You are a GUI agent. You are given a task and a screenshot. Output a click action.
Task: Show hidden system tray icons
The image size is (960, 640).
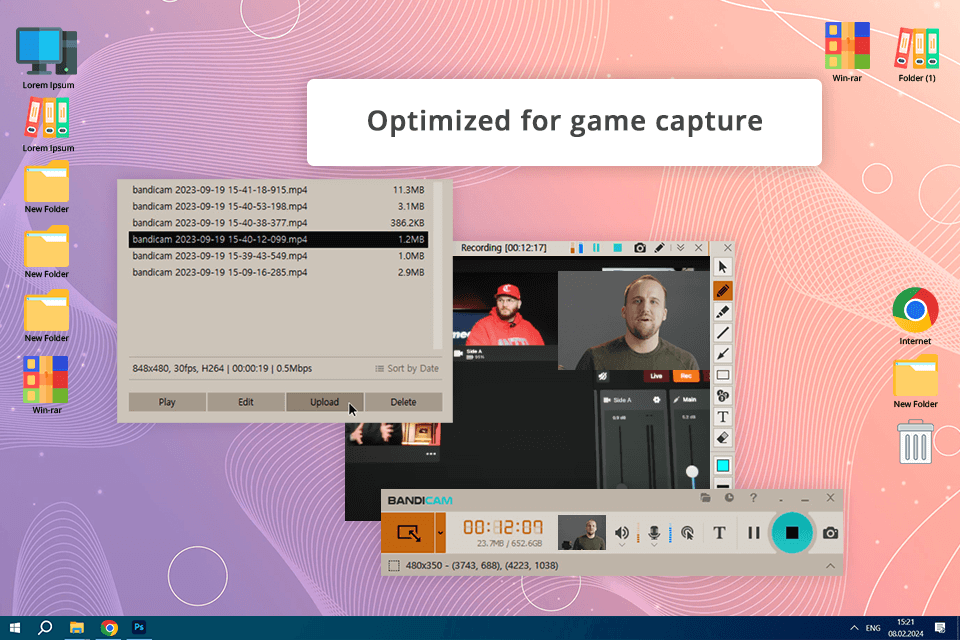click(854, 628)
